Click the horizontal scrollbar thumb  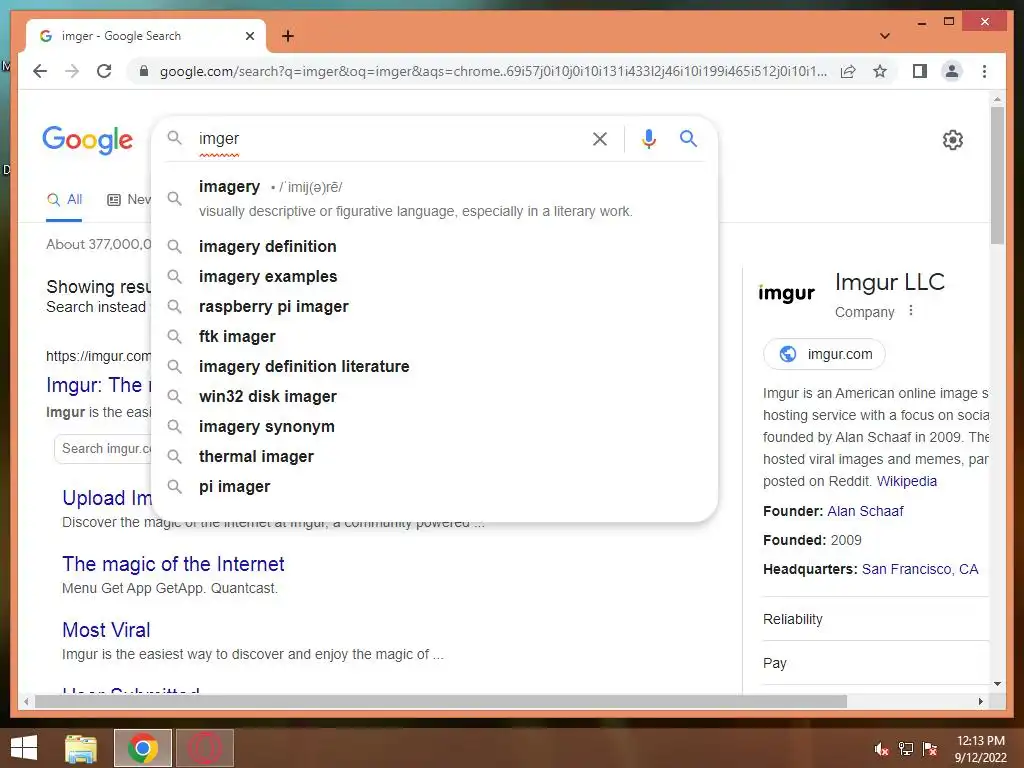[x=441, y=701]
